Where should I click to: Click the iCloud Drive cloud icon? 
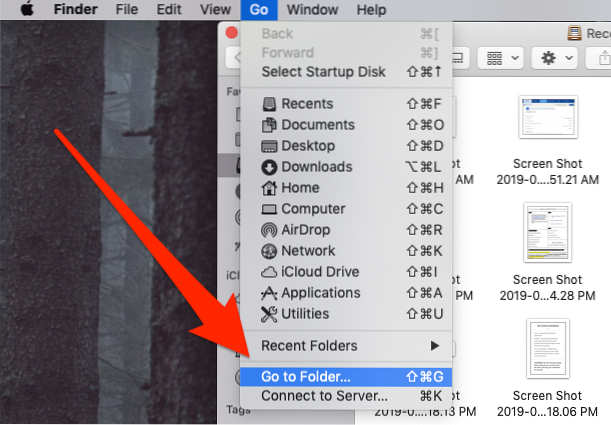tap(268, 272)
